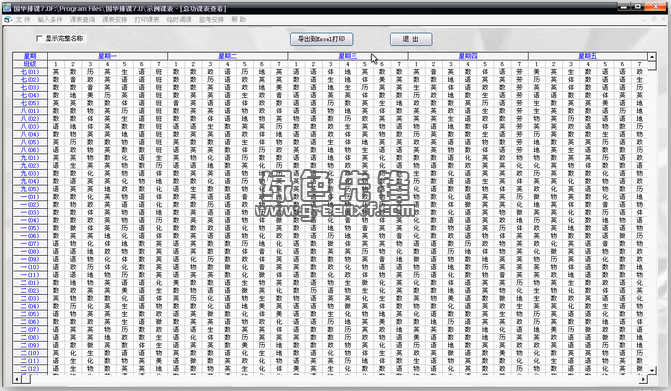This screenshot has height=391, width=671.
Task: Close the inner child window with the grey X
Action: [x=662, y=20]
